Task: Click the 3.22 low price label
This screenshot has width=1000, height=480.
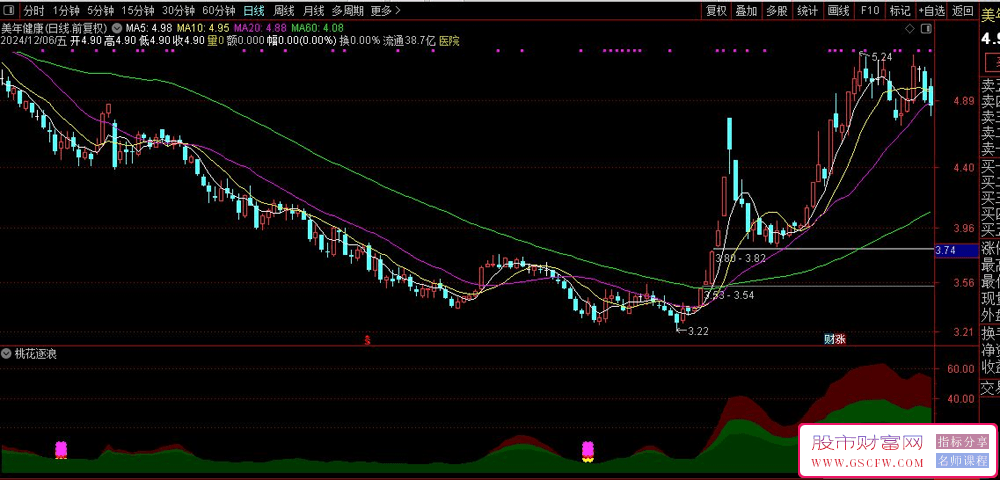Action: point(698,331)
